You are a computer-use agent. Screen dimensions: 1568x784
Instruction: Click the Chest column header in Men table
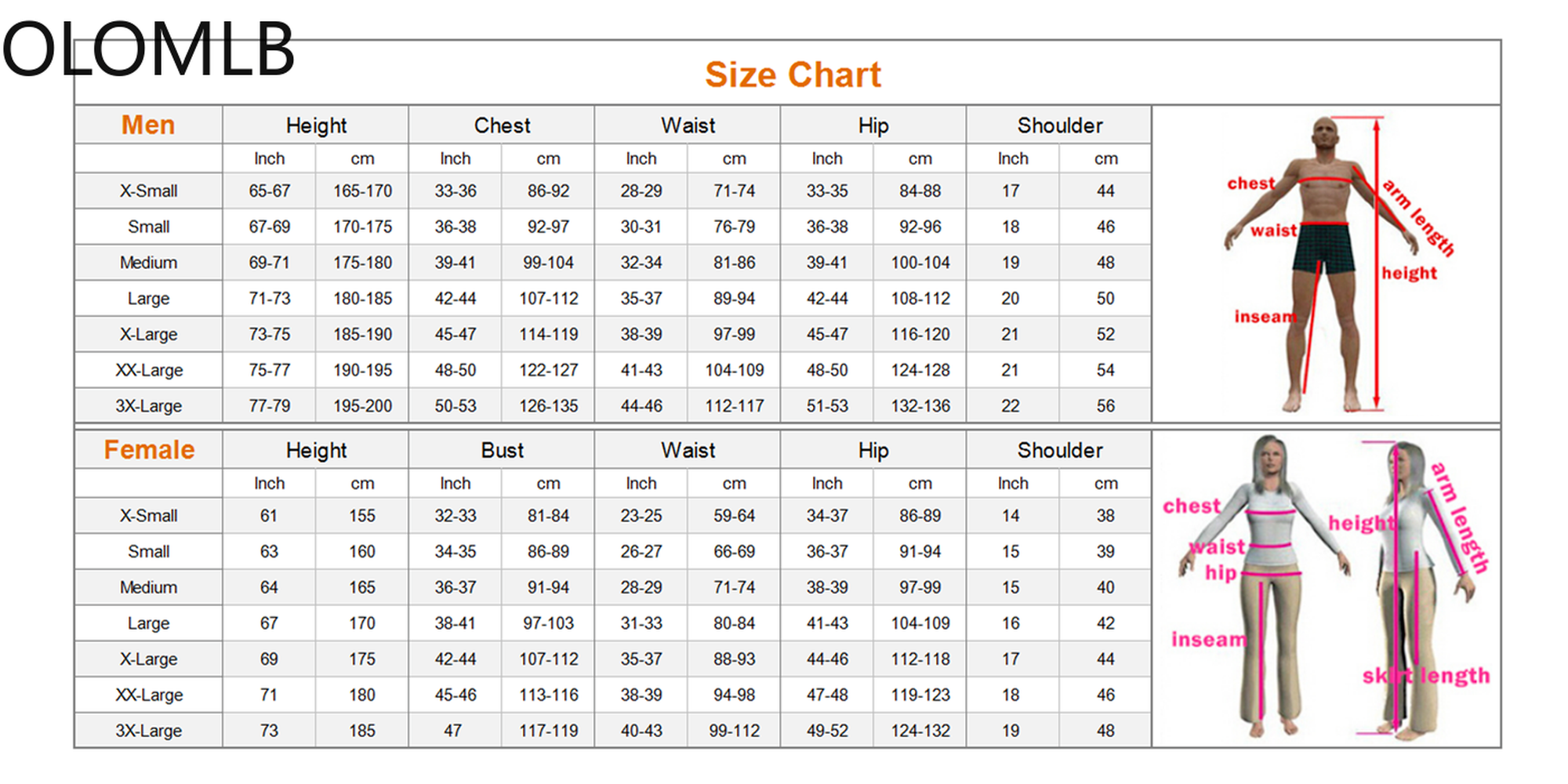coord(502,125)
